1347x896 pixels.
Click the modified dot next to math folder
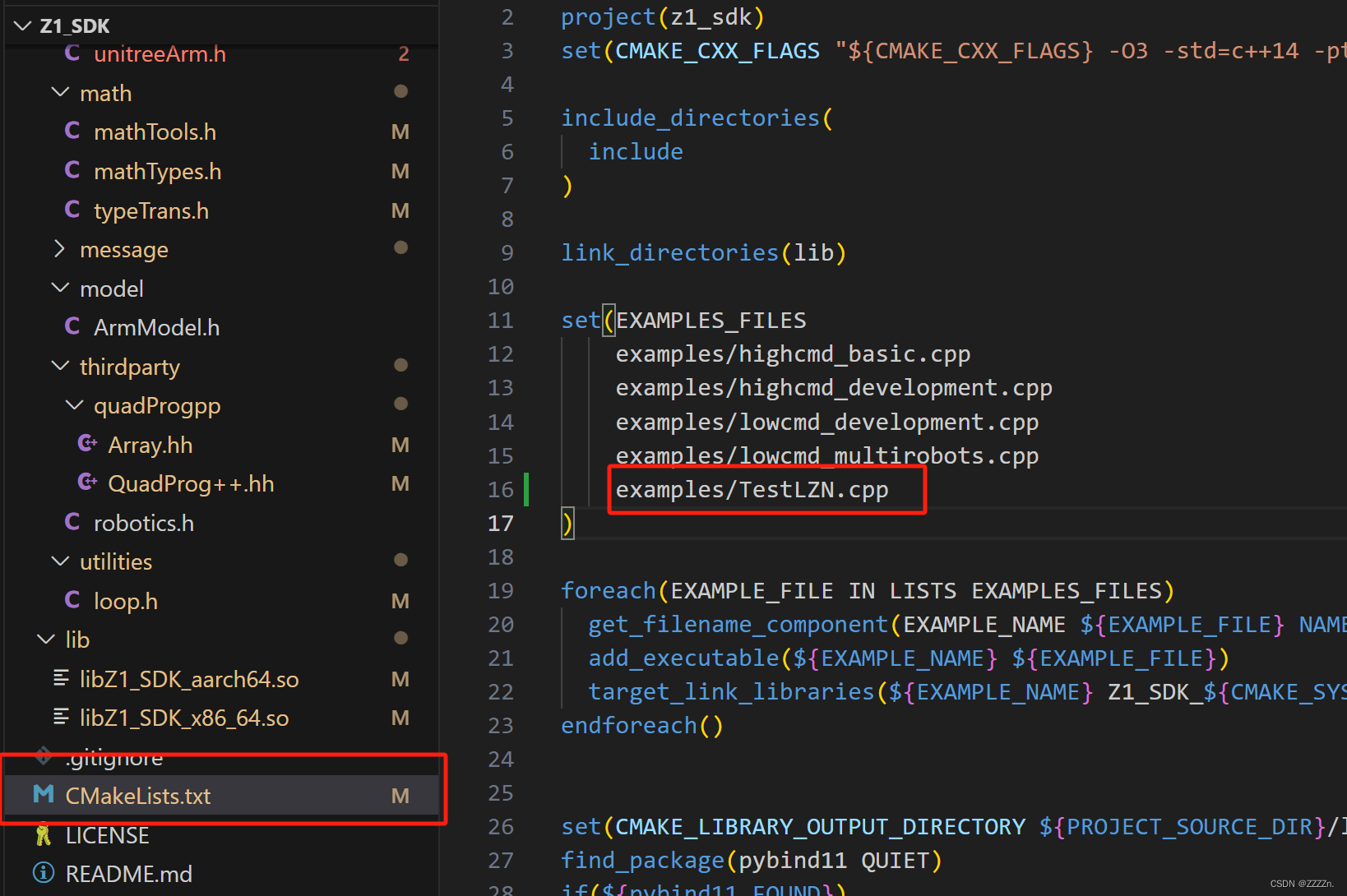[401, 91]
